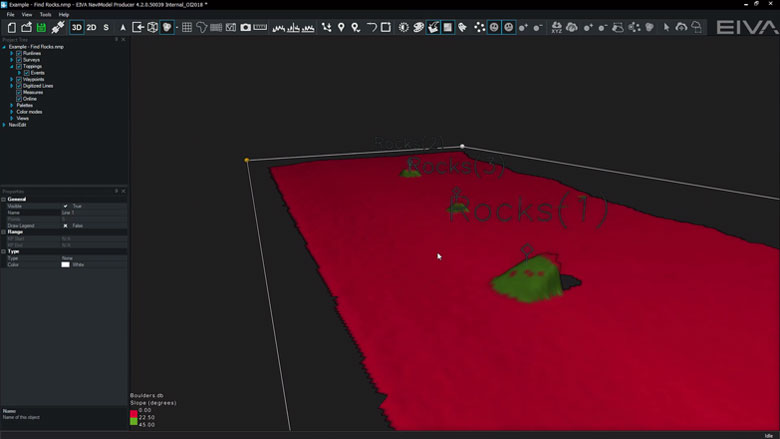Toggle the Digitized Lines checkbox
Image resolution: width=780 pixels, height=439 pixels.
pyautogui.click(x=19, y=86)
